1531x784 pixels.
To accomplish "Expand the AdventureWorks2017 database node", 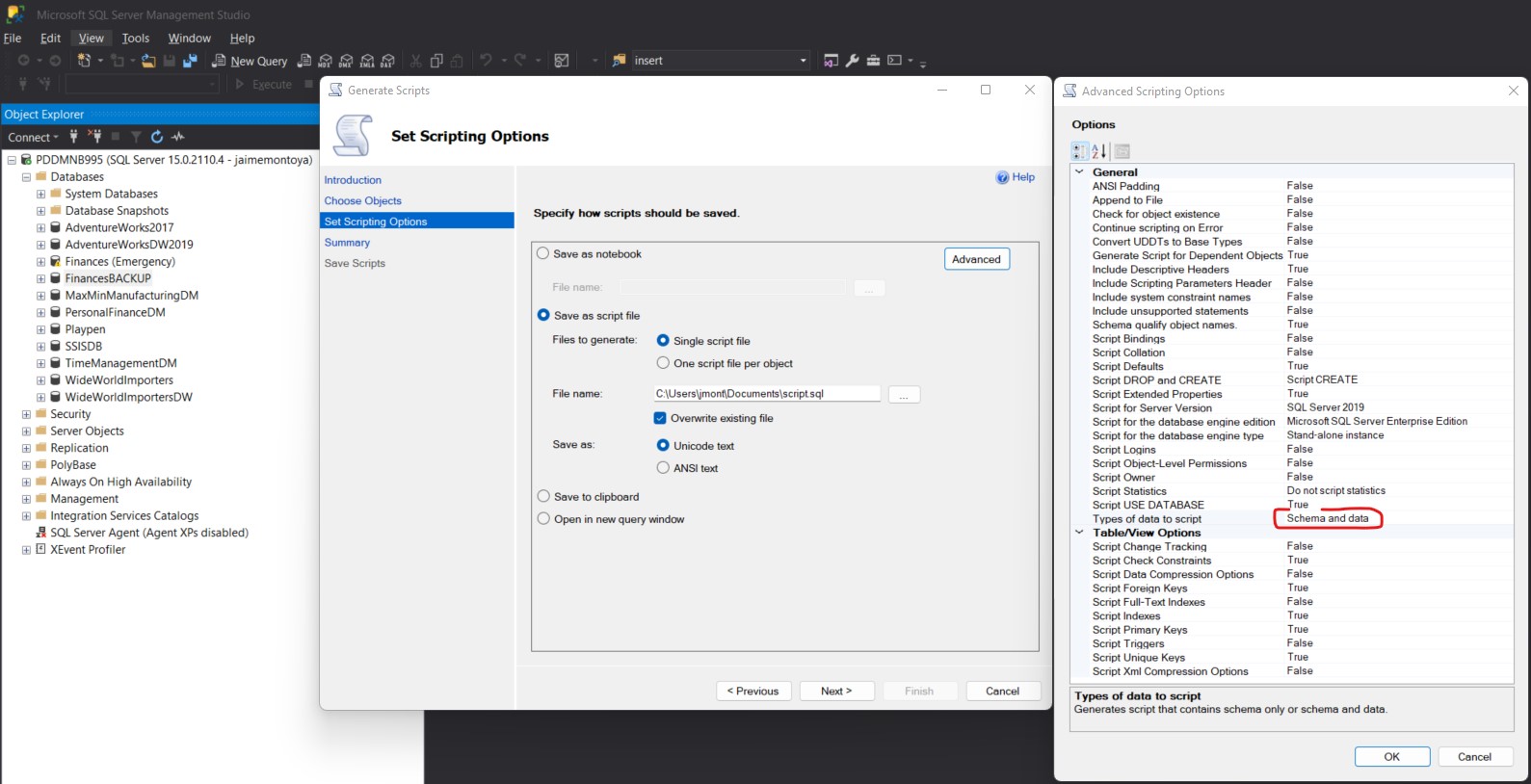I will (x=40, y=228).
